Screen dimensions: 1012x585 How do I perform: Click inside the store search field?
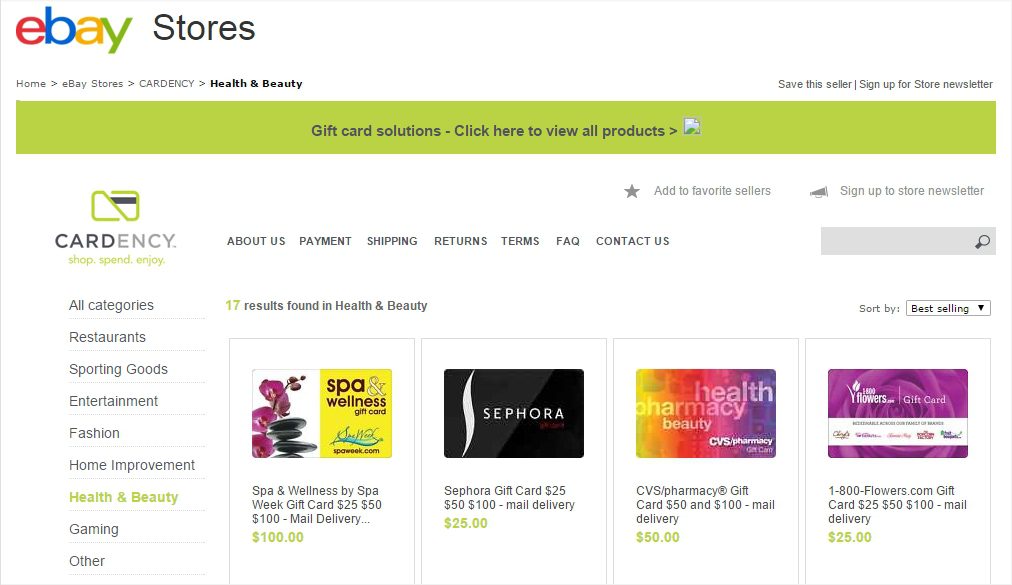click(895, 242)
